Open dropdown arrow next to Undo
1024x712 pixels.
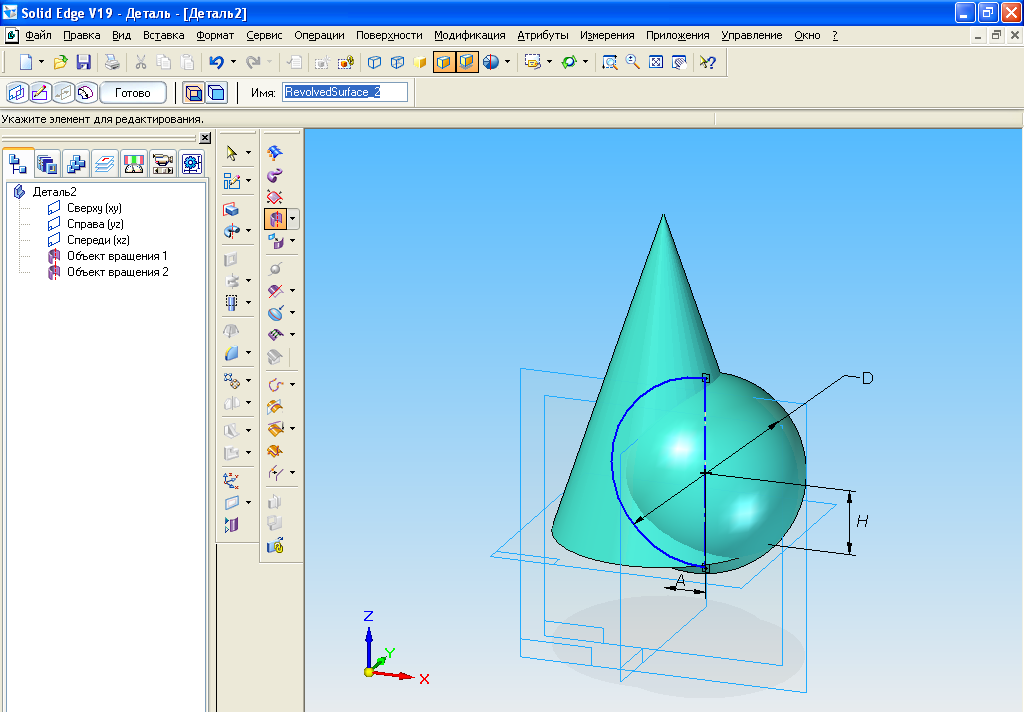233,62
